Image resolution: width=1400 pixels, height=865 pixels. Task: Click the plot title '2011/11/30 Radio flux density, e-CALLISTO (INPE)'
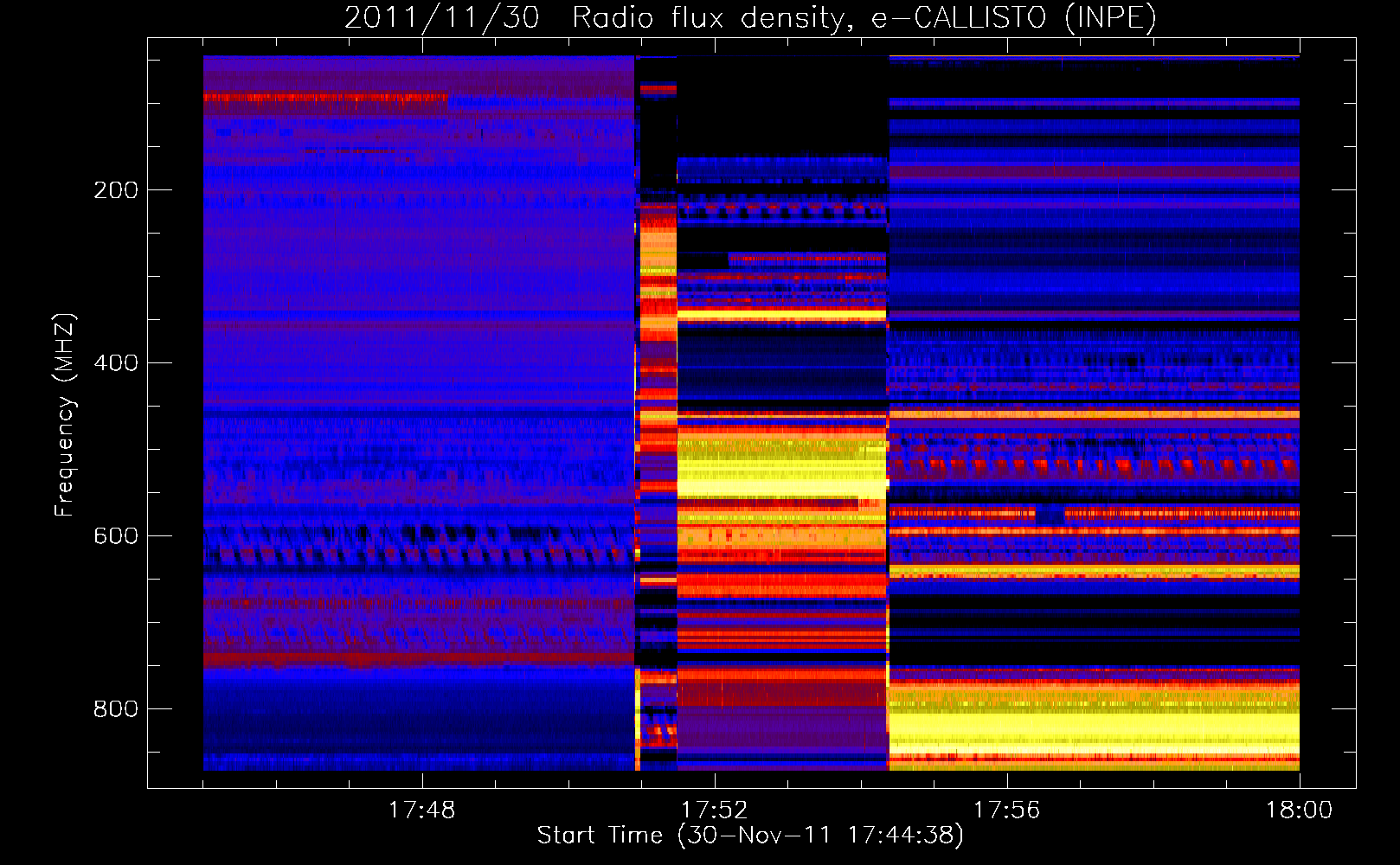pos(750,17)
